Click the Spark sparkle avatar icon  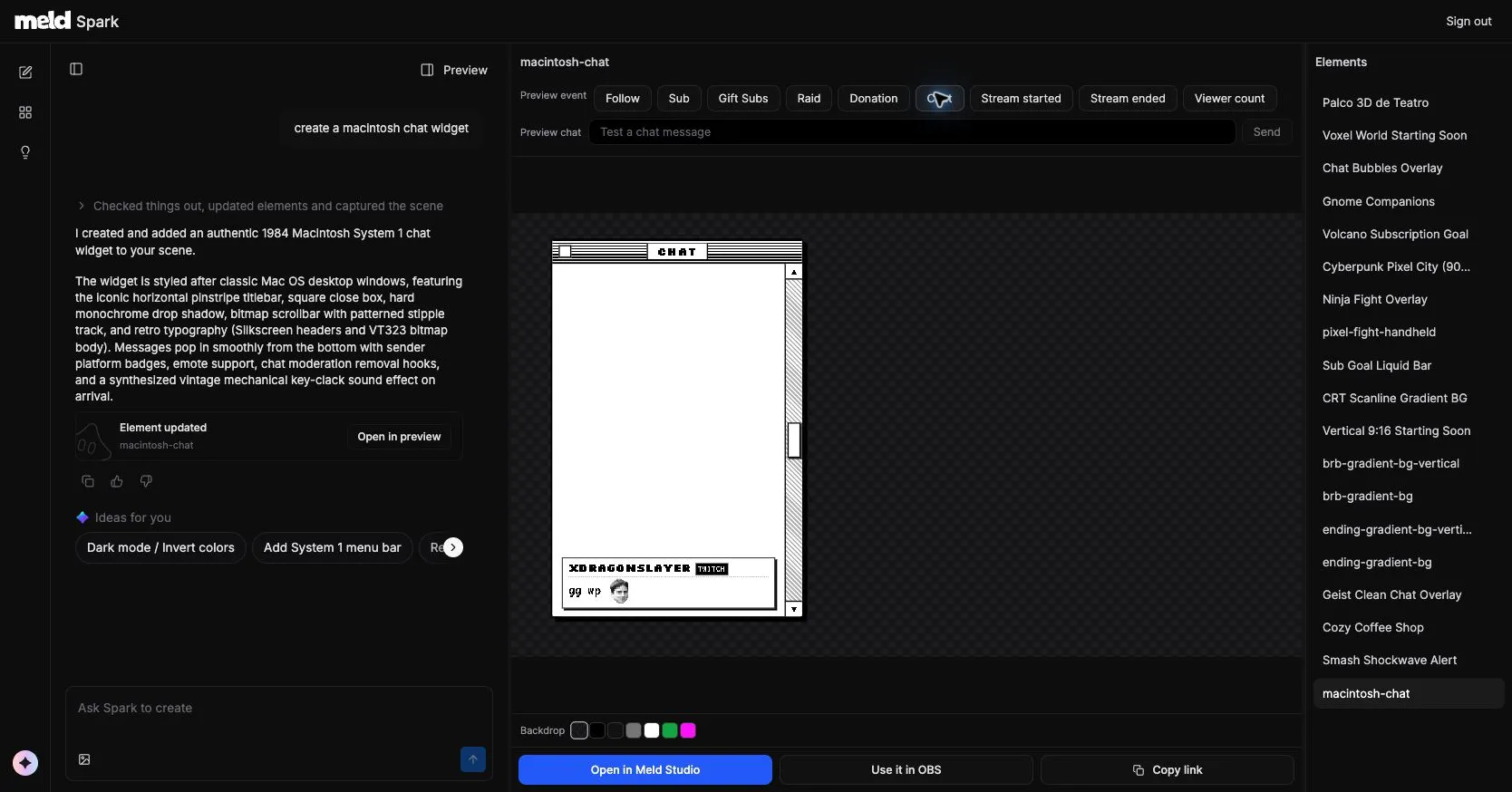pos(25,763)
